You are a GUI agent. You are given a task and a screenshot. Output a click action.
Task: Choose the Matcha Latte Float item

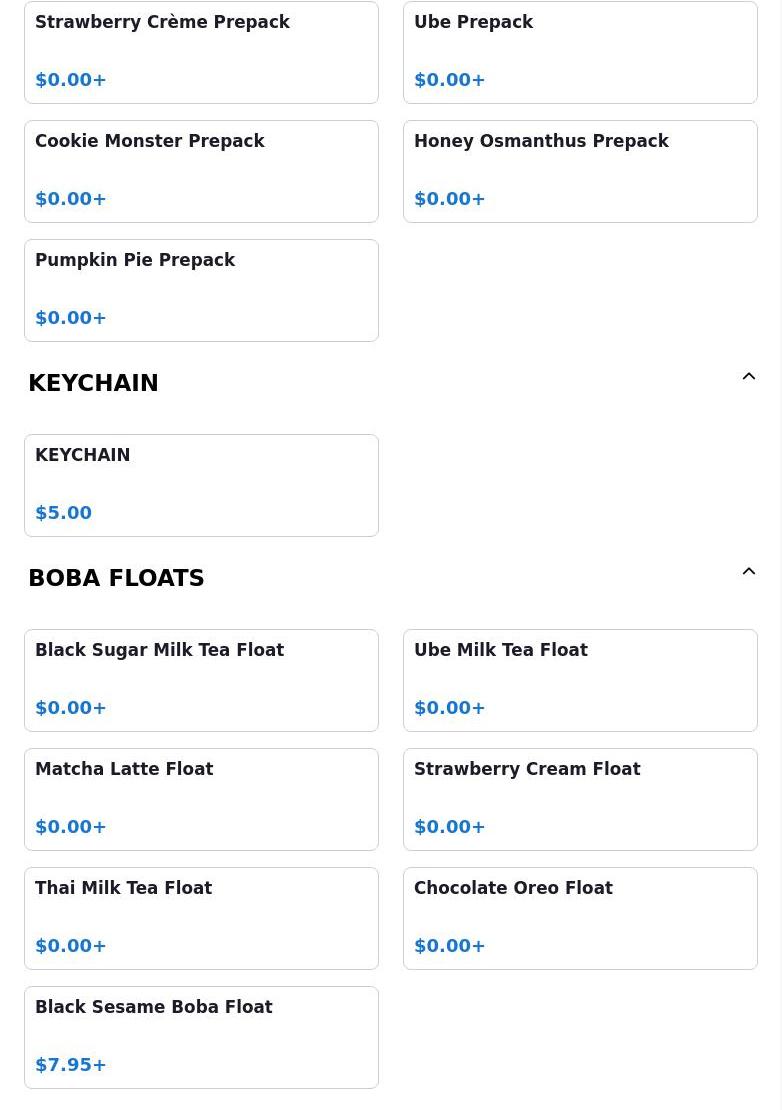click(201, 799)
